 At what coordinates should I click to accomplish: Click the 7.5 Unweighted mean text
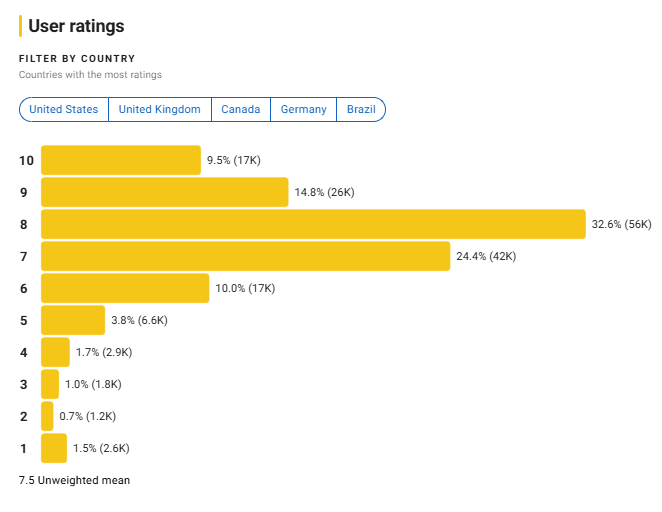click(x=74, y=480)
